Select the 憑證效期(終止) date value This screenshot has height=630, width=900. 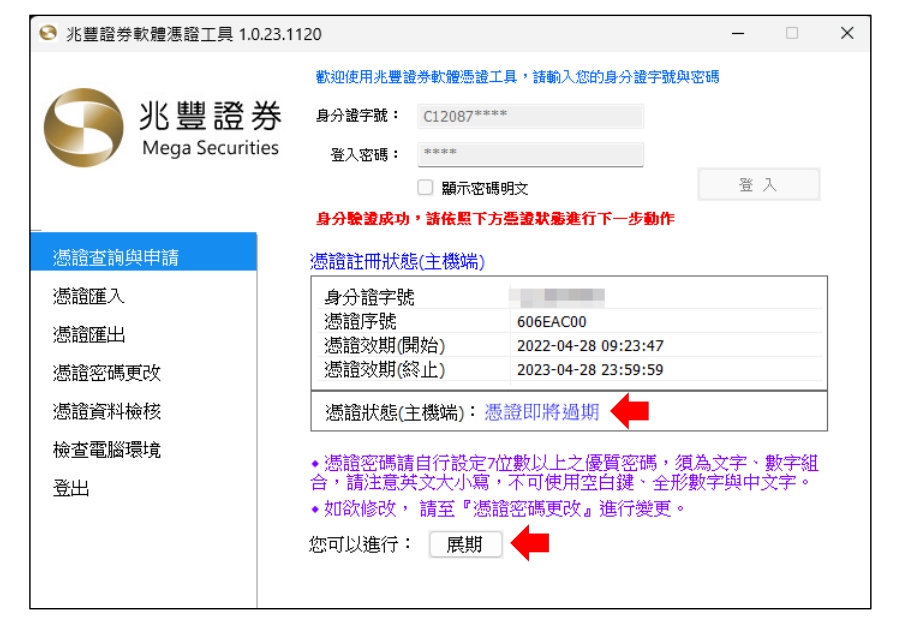pos(590,370)
